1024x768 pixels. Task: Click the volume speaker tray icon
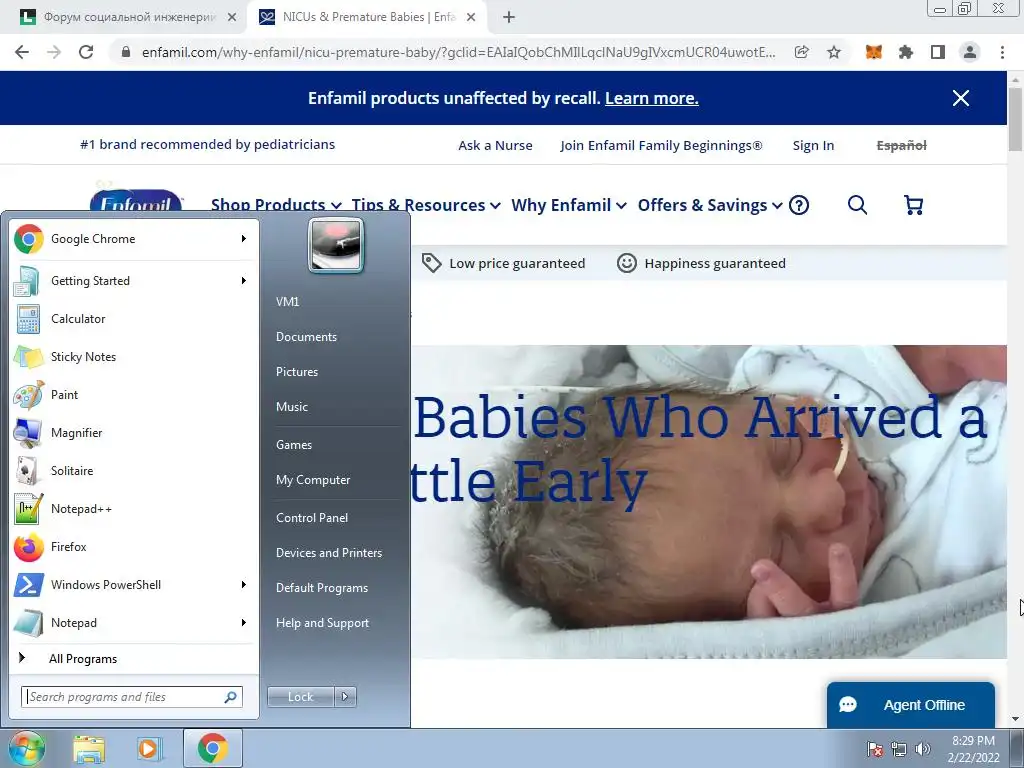tap(923, 749)
